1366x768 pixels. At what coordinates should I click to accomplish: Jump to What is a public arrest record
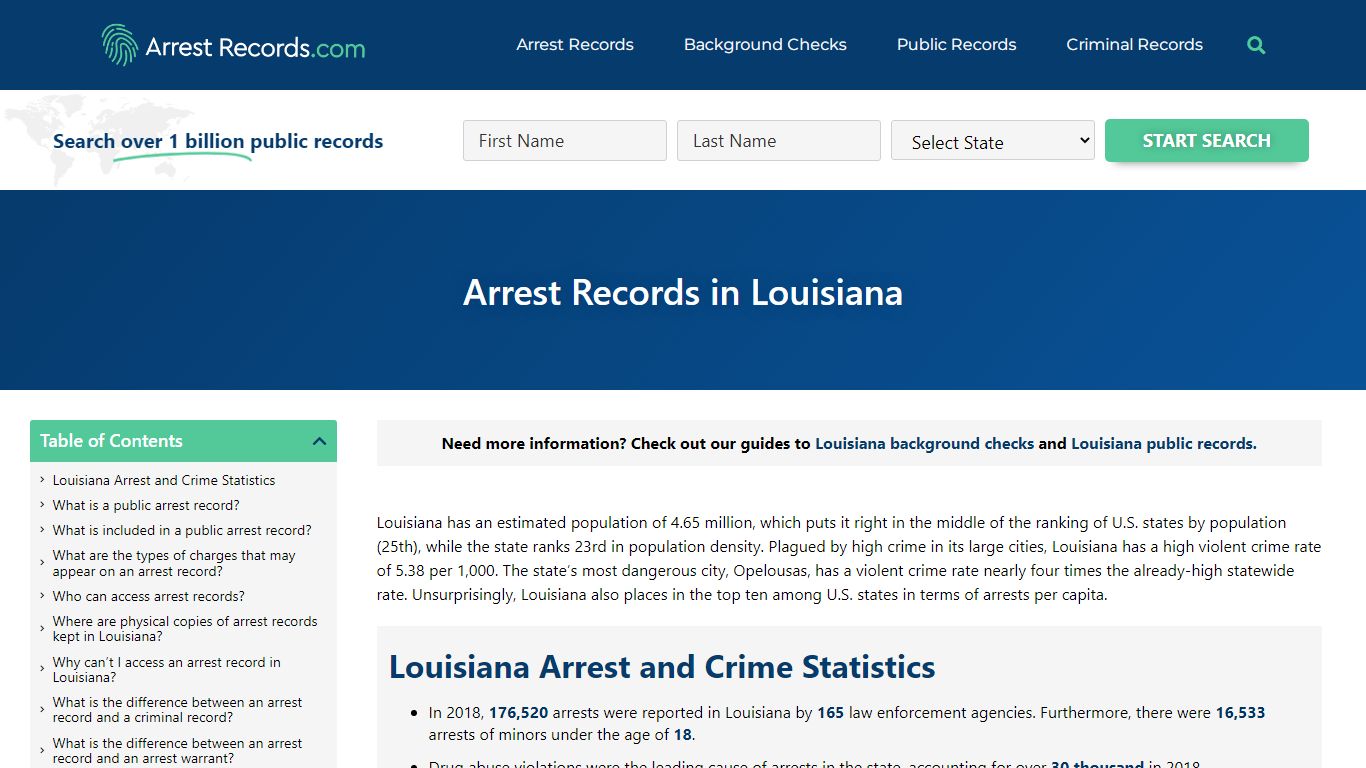tap(146, 505)
